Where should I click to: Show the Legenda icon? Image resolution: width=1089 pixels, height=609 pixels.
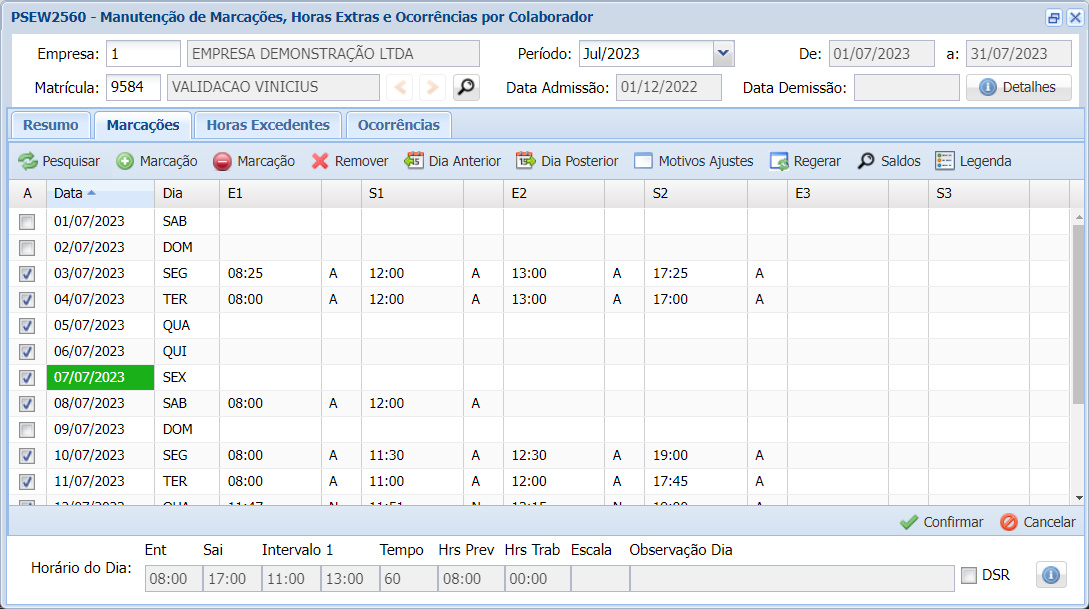[945, 161]
